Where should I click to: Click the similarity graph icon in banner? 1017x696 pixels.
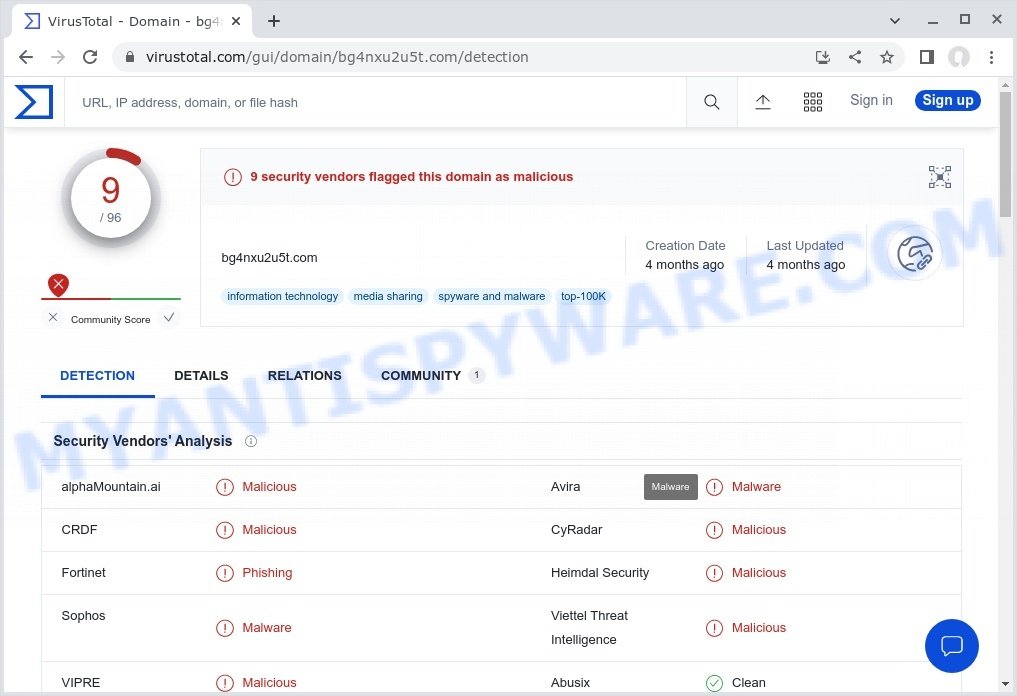coord(939,176)
